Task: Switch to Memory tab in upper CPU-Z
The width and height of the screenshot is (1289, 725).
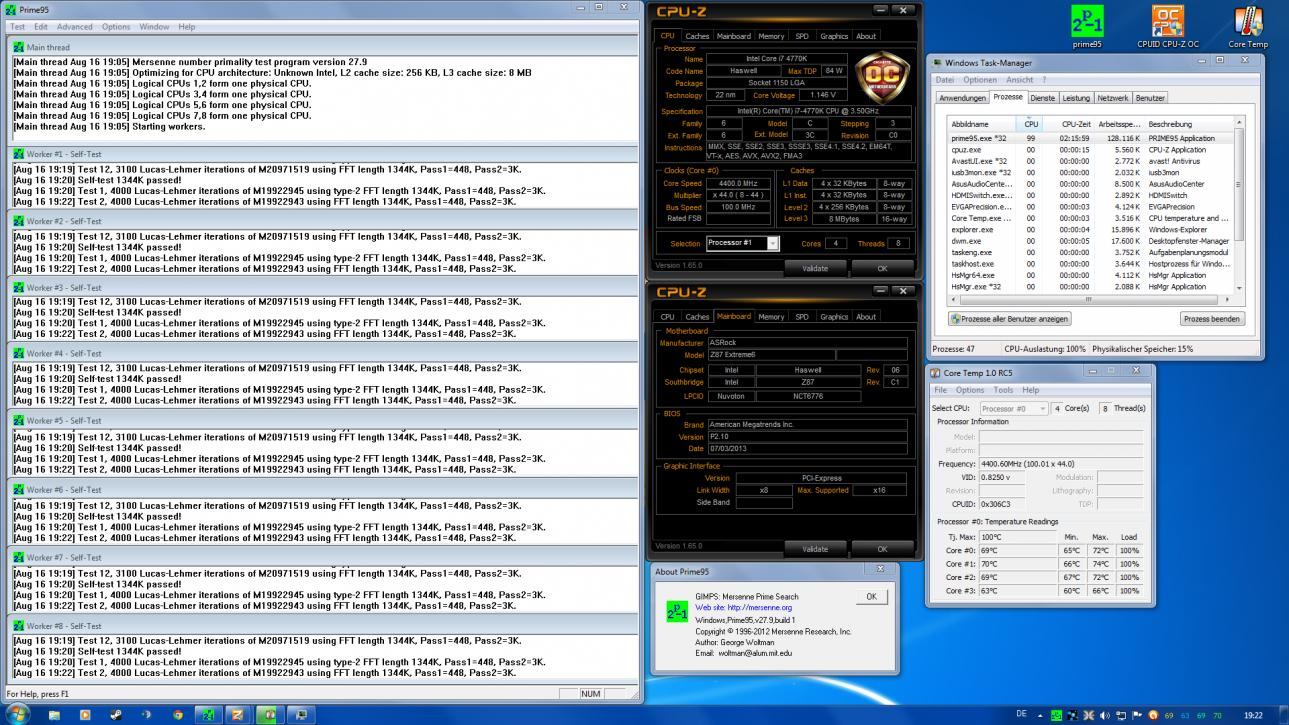Action: [x=771, y=36]
